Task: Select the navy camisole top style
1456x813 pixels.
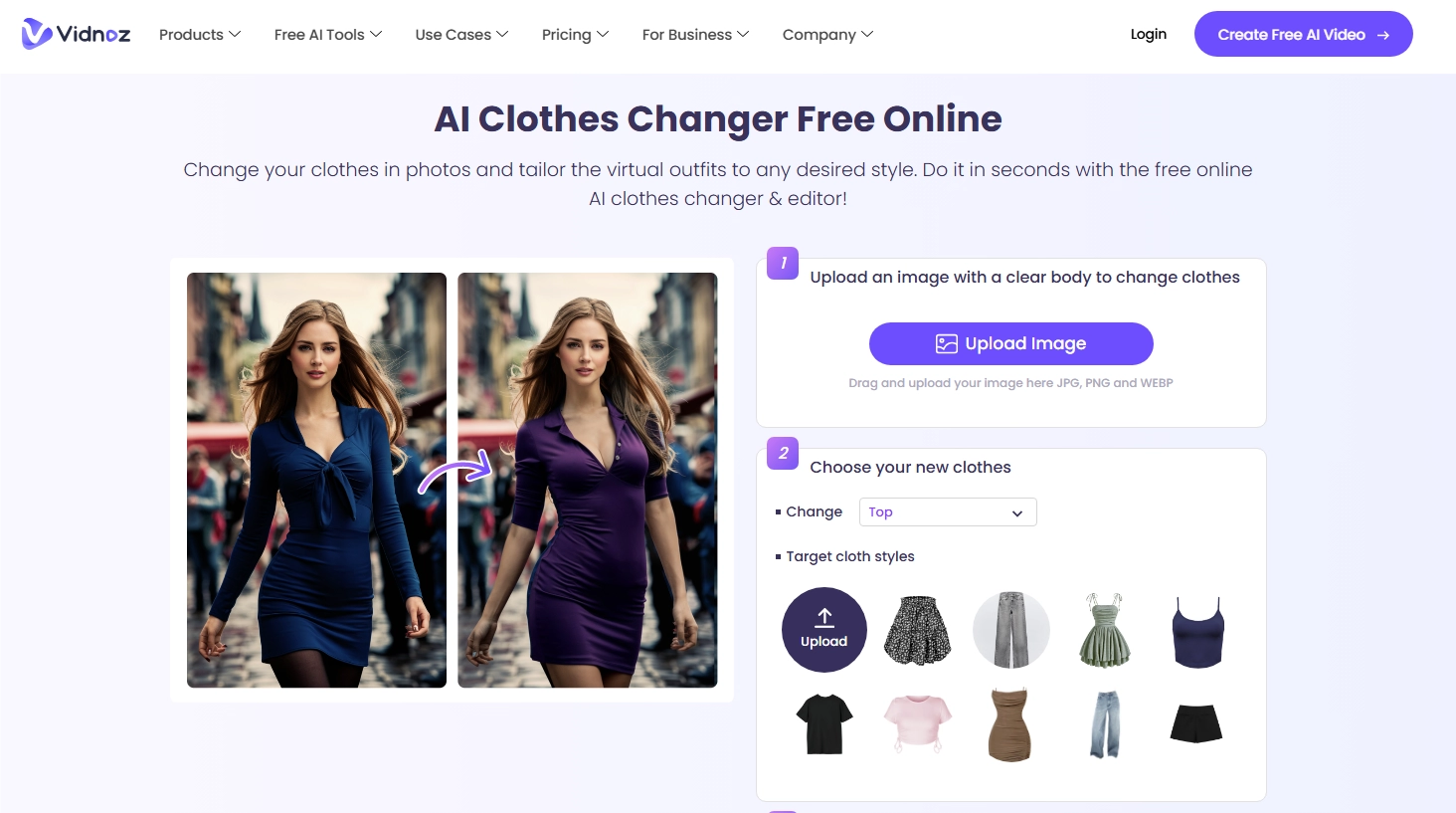Action: [x=1197, y=632]
